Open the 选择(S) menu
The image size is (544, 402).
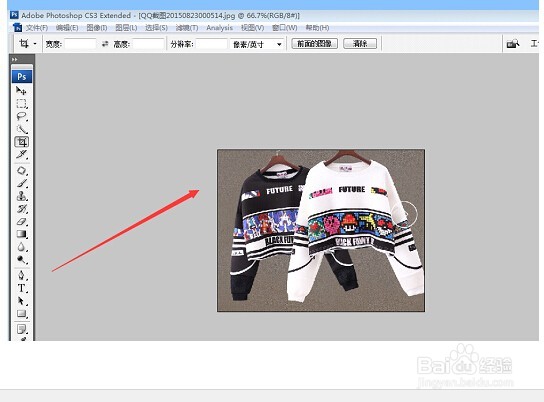pyautogui.click(x=156, y=28)
